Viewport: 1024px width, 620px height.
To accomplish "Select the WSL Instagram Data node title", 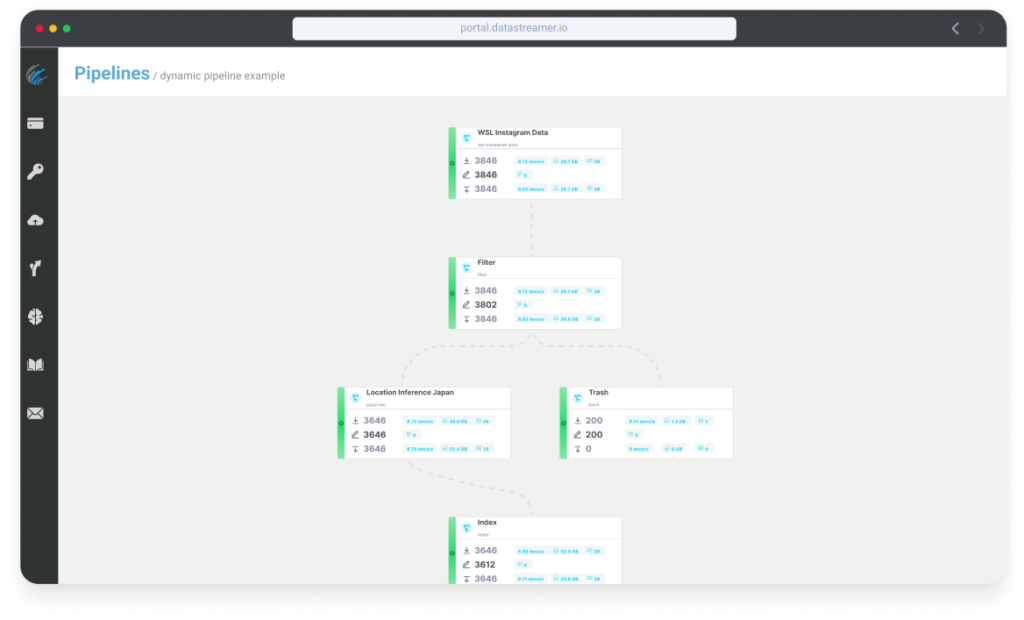I will pos(513,133).
